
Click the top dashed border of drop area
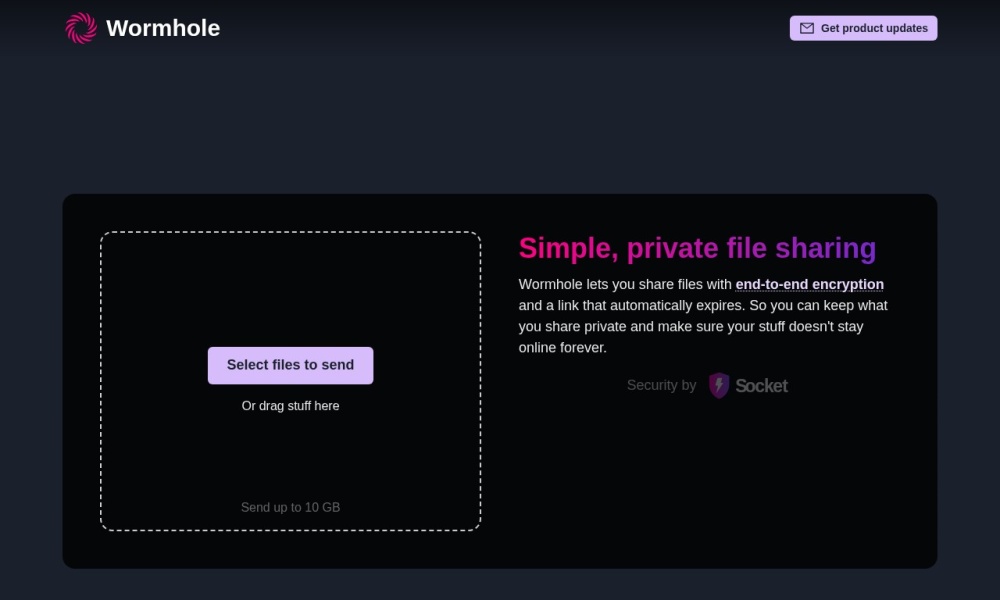290,233
